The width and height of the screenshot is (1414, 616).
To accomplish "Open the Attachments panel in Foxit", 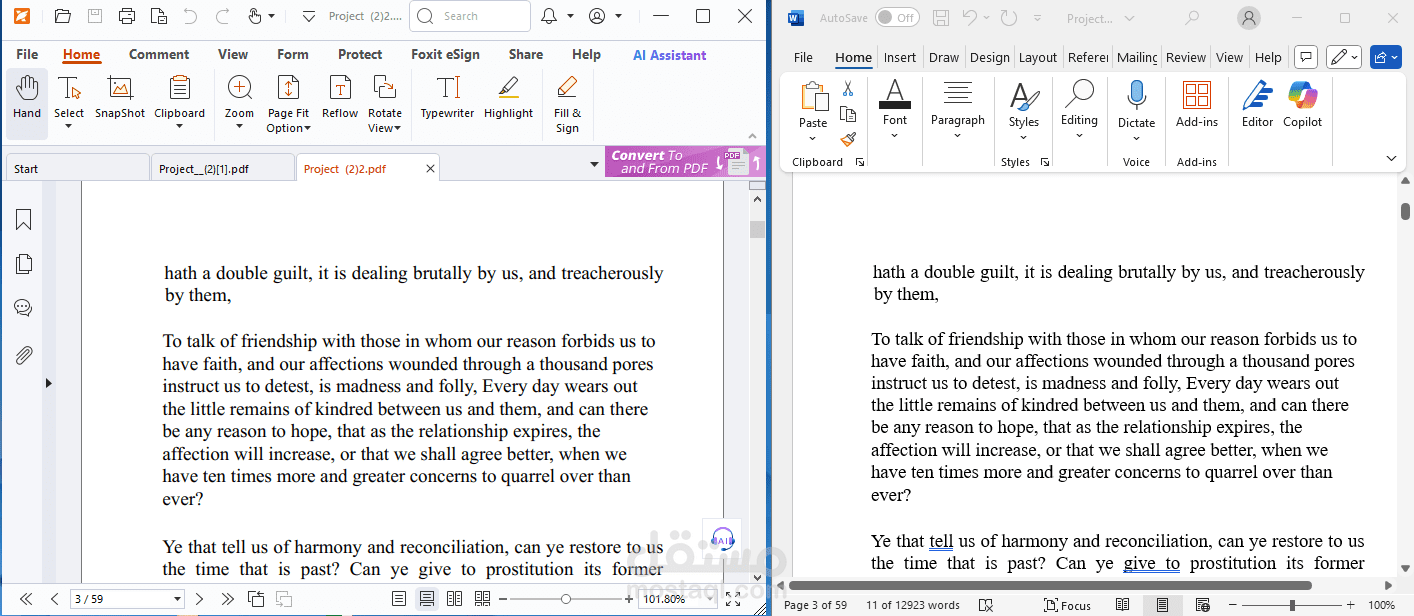I will (x=23, y=354).
